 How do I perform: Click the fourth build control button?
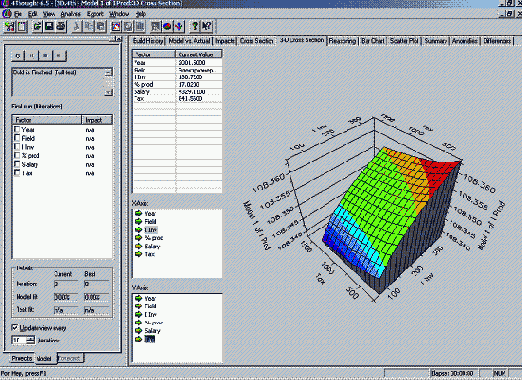click(59, 56)
